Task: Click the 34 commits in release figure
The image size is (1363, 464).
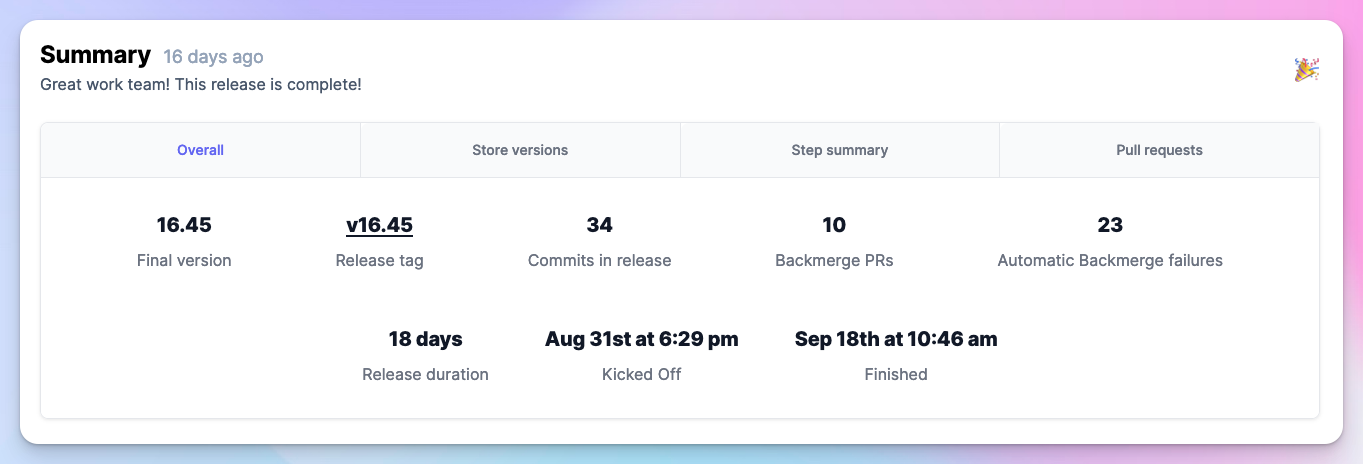Action: click(x=600, y=225)
